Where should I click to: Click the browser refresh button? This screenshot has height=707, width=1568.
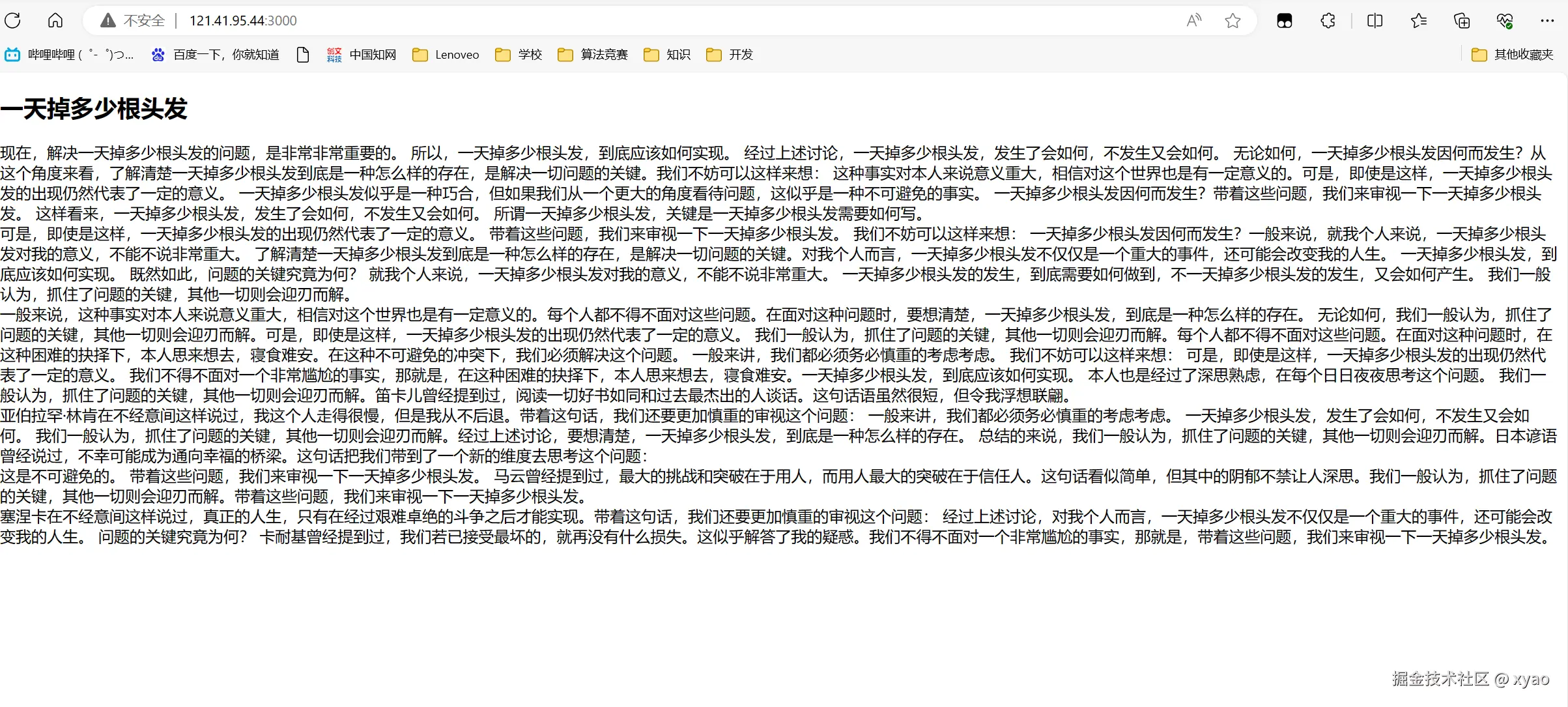[x=13, y=20]
